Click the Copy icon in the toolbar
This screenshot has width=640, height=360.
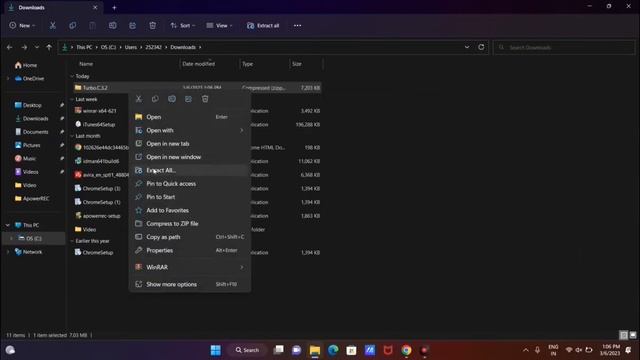click(73, 25)
